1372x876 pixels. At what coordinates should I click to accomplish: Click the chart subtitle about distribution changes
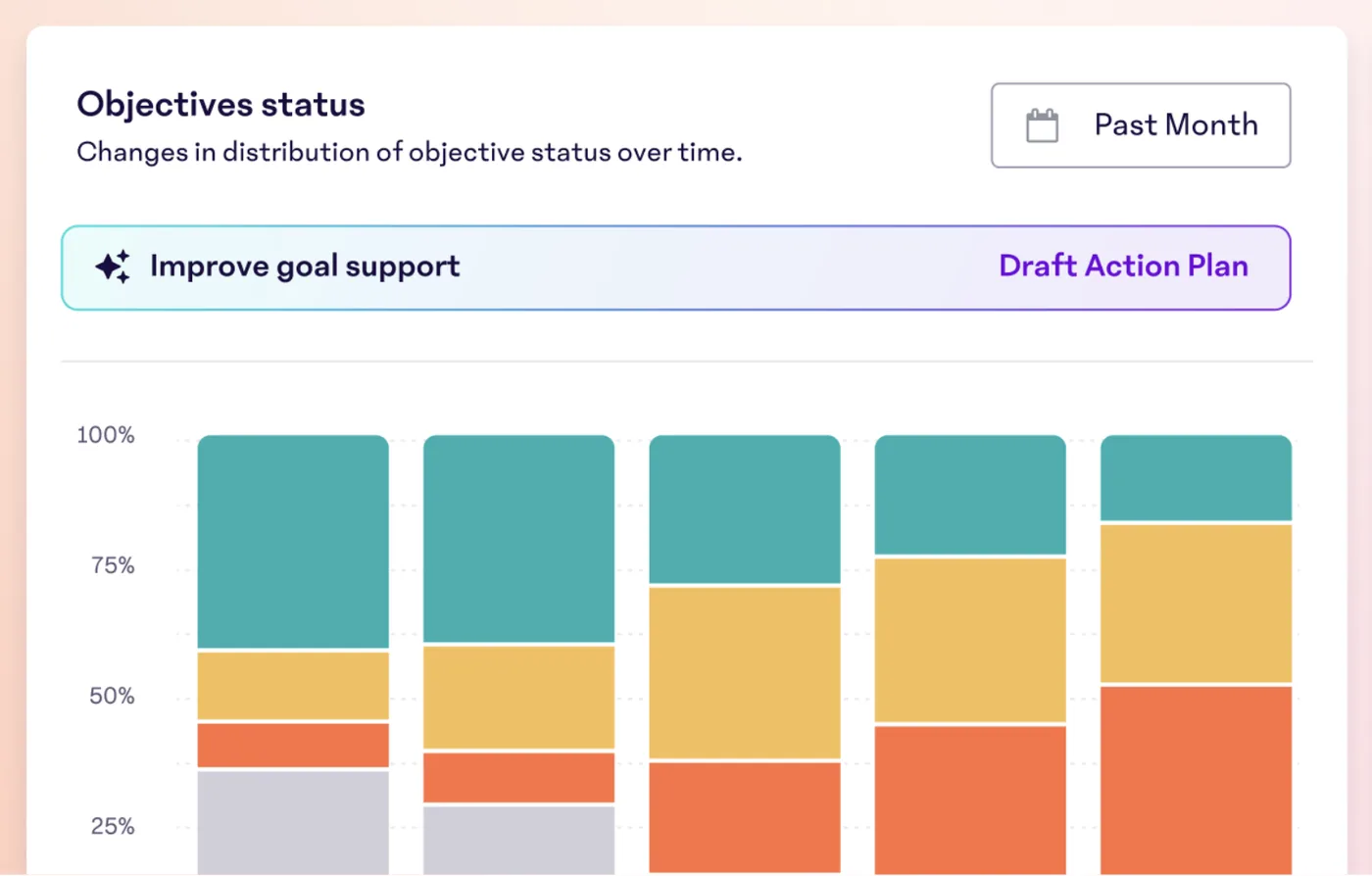tap(410, 152)
